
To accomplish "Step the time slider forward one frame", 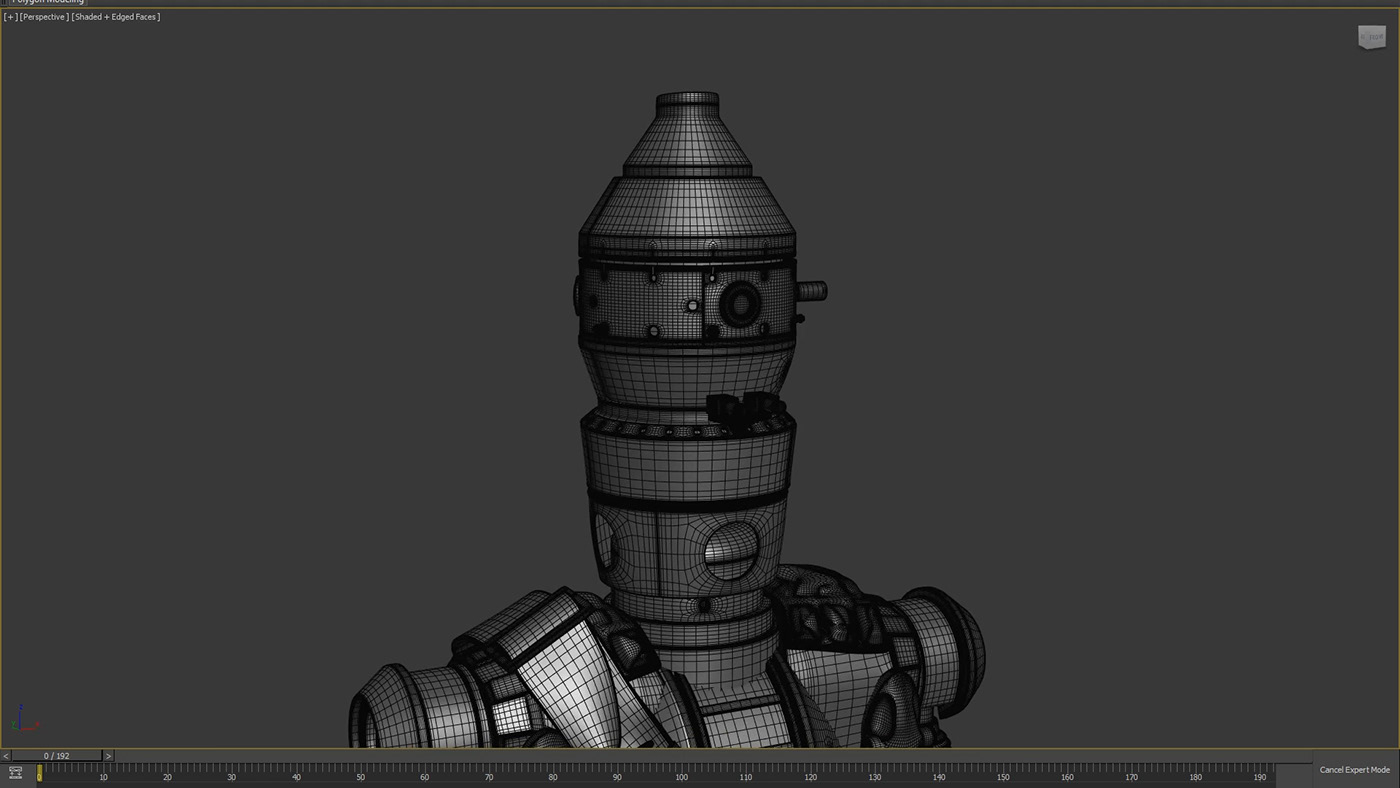I will coord(108,756).
